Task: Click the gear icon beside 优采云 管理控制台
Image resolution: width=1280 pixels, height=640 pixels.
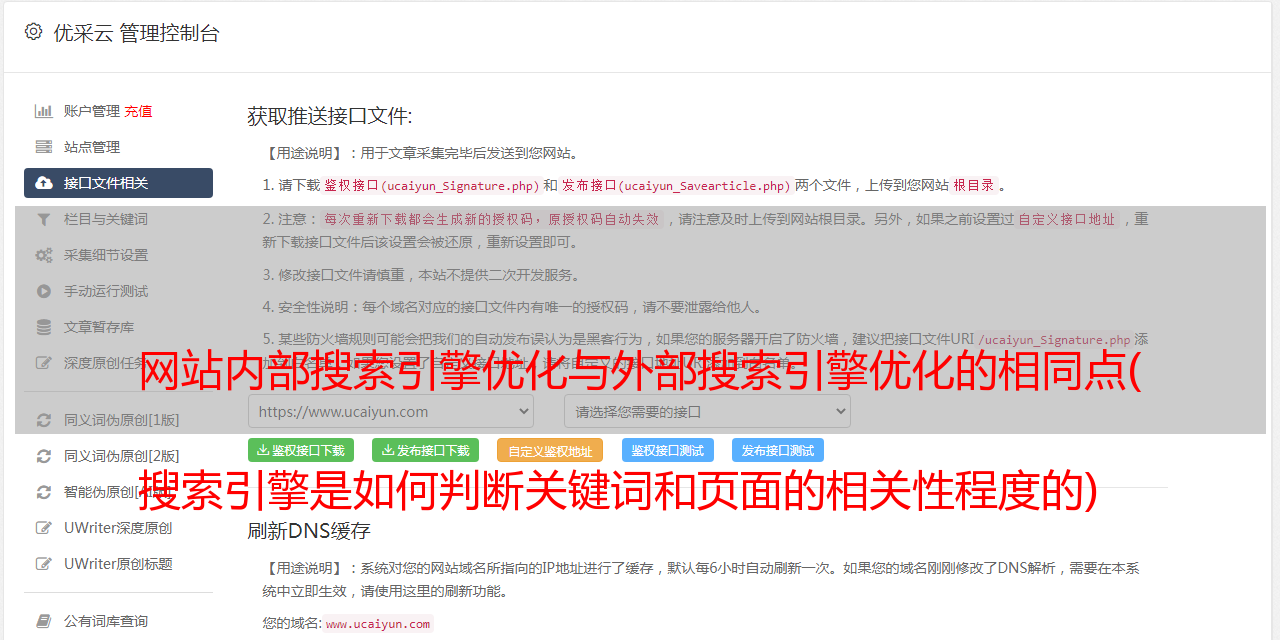Action: point(34,32)
